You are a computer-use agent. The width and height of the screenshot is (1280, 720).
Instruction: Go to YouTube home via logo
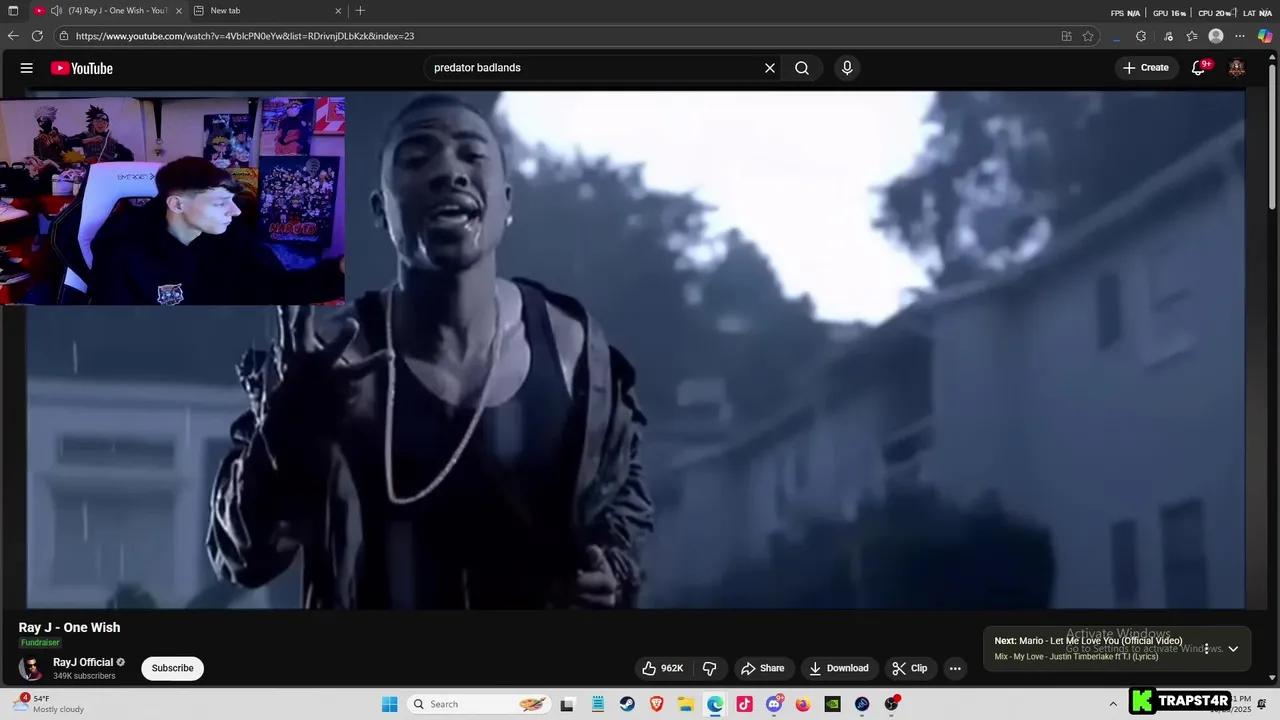(82, 68)
